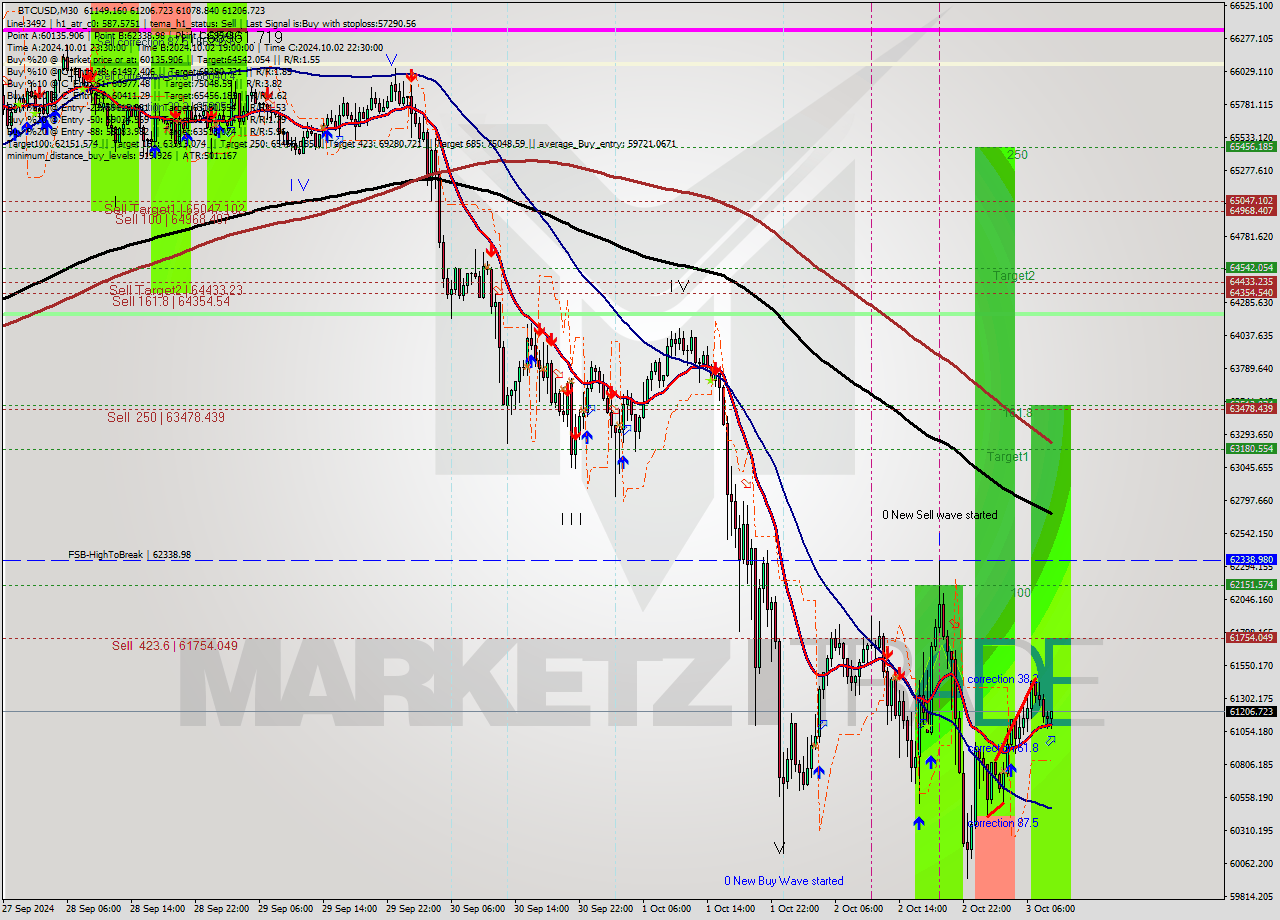Click the green price tag 65456.185
This screenshot has height=920, width=1280.
click(x=1250, y=147)
